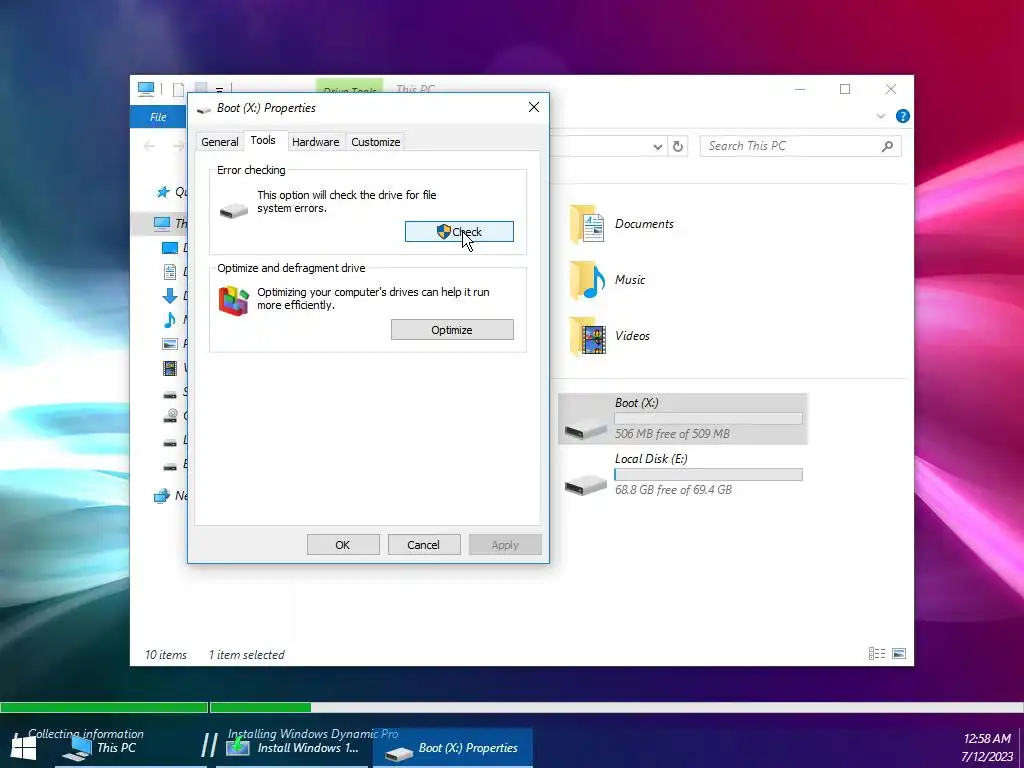Click the Back arrow in Explorer
The width and height of the screenshot is (1024, 768).
150,146
